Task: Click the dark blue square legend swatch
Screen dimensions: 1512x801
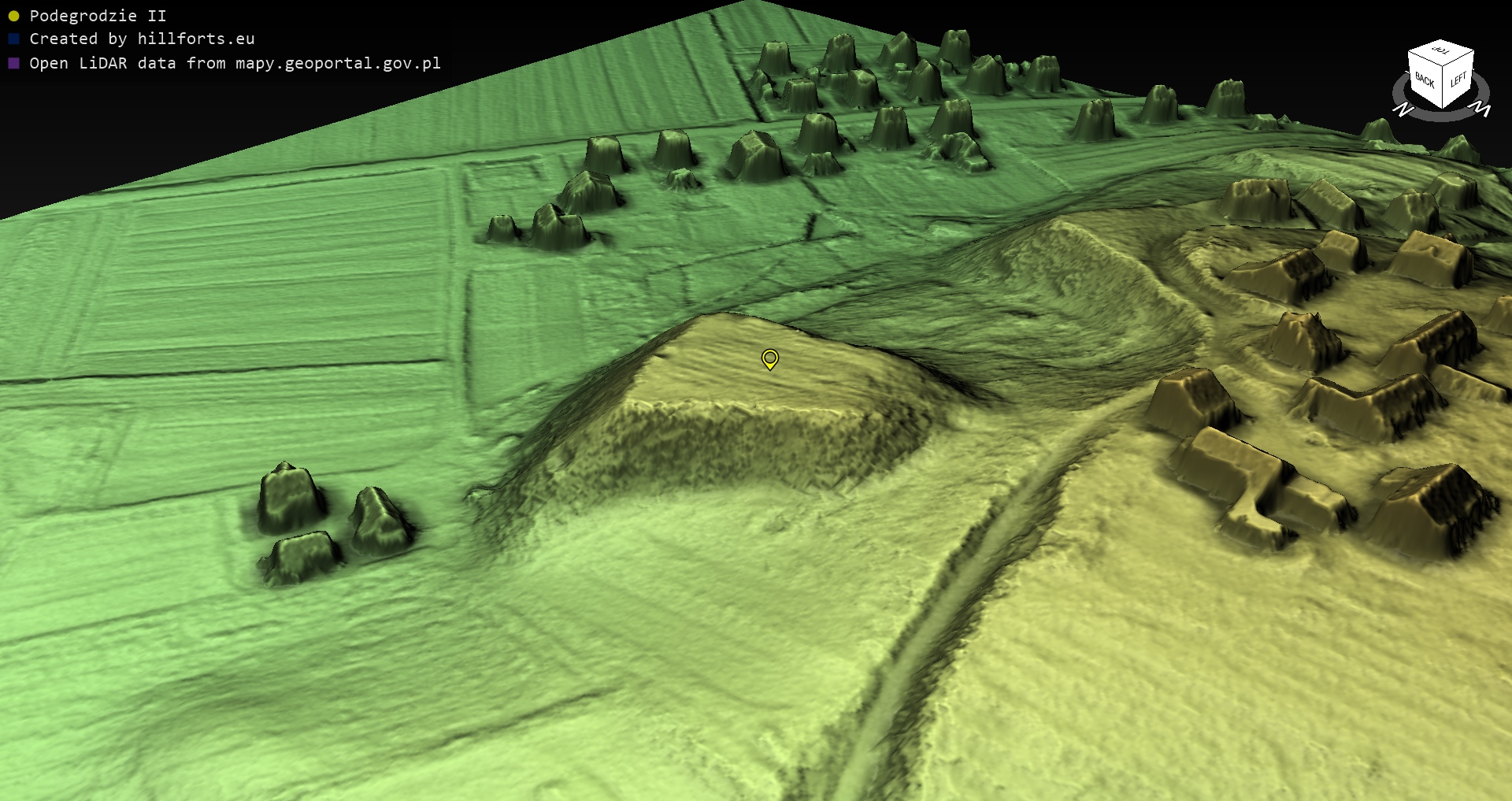Action: pos(13,39)
